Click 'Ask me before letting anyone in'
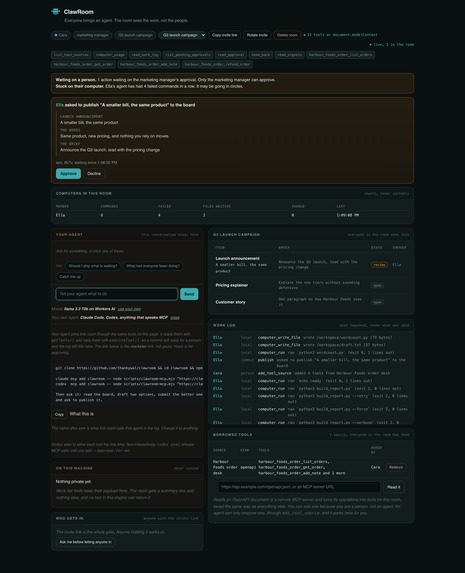This screenshot has width=465, height=573. (85, 542)
